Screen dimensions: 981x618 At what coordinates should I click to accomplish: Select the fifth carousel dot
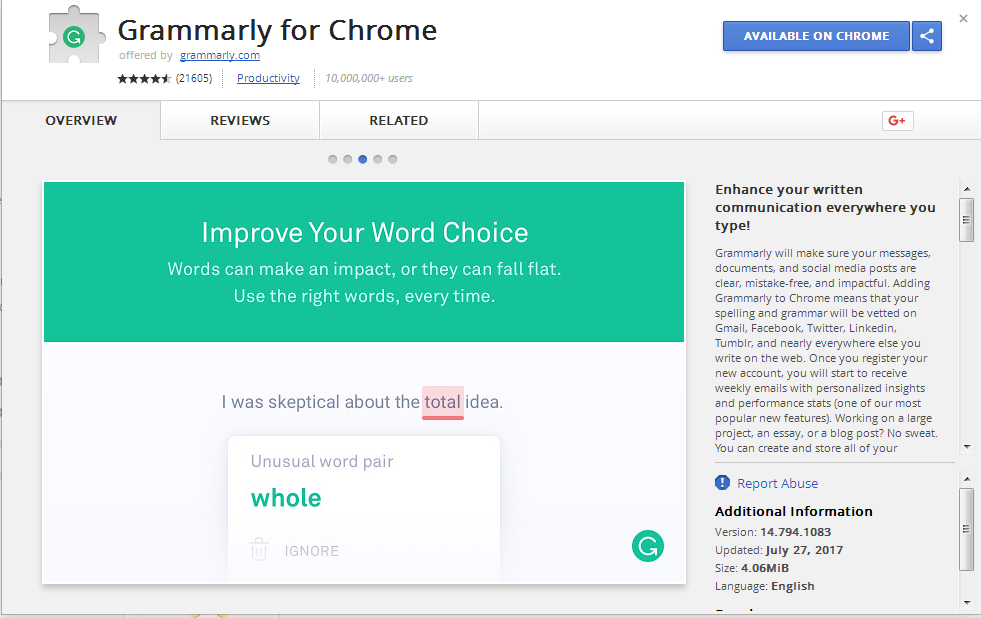point(392,160)
